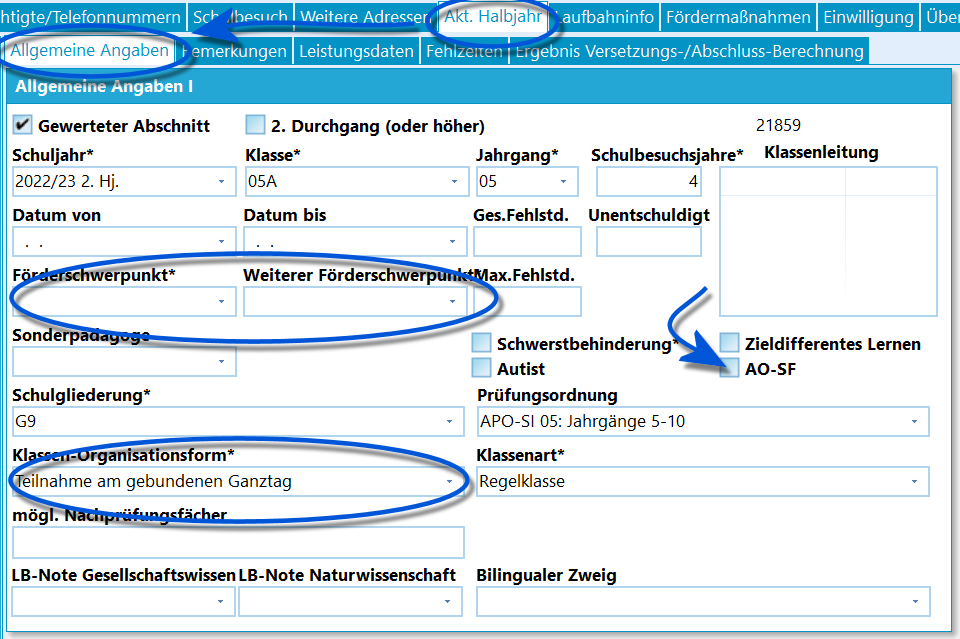Switch to the Akt. Halbjahr tab
Screen dimensions: 960x639
(493, 17)
